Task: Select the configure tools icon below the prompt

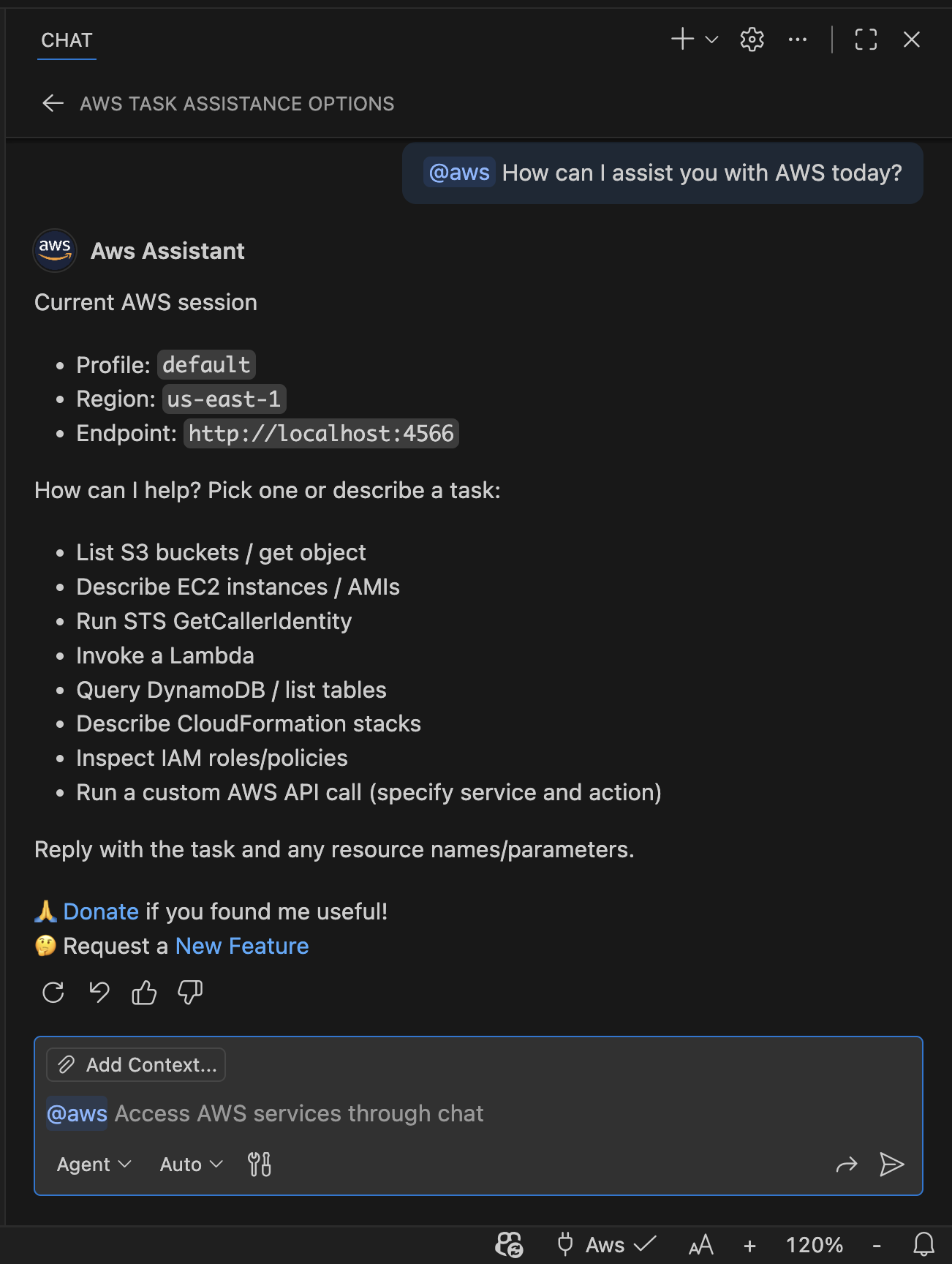Action: click(258, 1164)
